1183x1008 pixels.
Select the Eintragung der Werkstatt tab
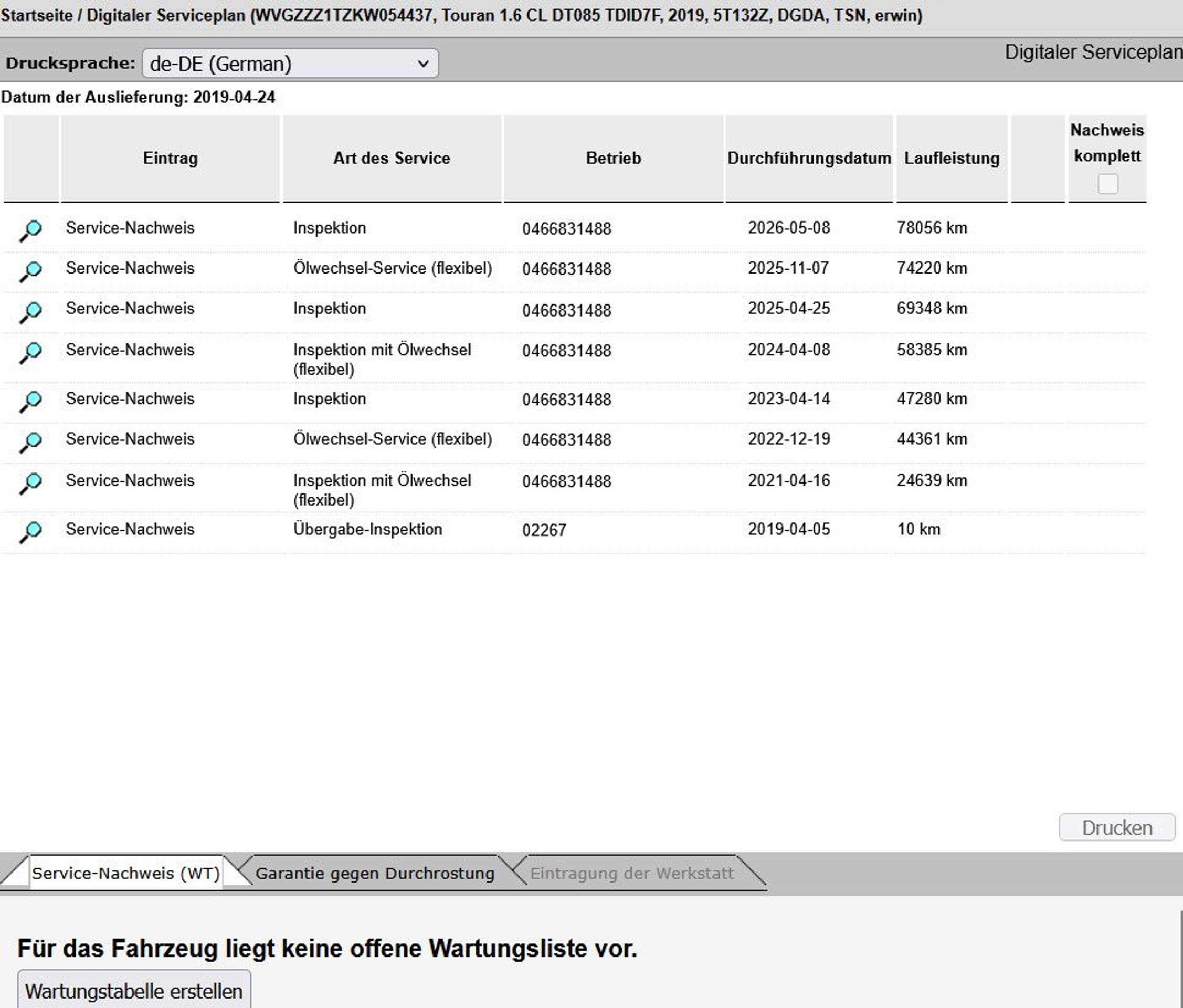632,873
